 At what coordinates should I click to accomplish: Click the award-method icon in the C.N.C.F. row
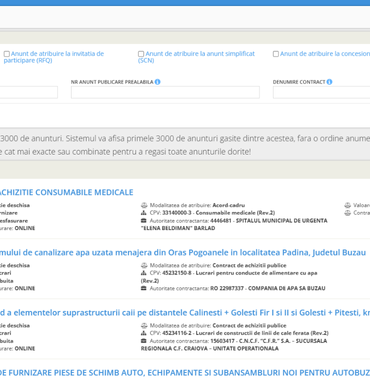[x=144, y=326]
